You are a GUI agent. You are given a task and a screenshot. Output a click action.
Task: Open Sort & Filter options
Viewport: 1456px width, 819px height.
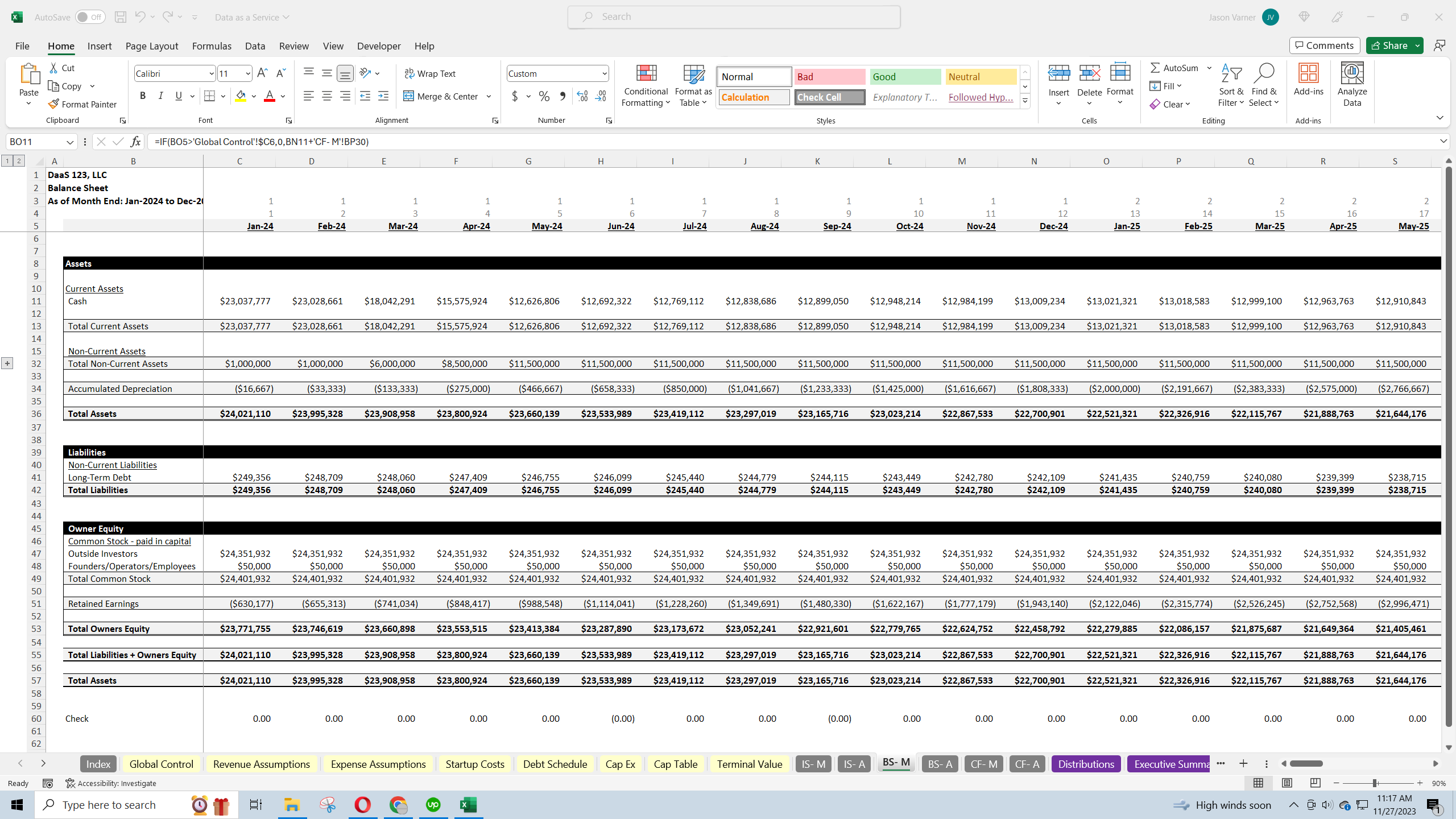(x=1231, y=85)
